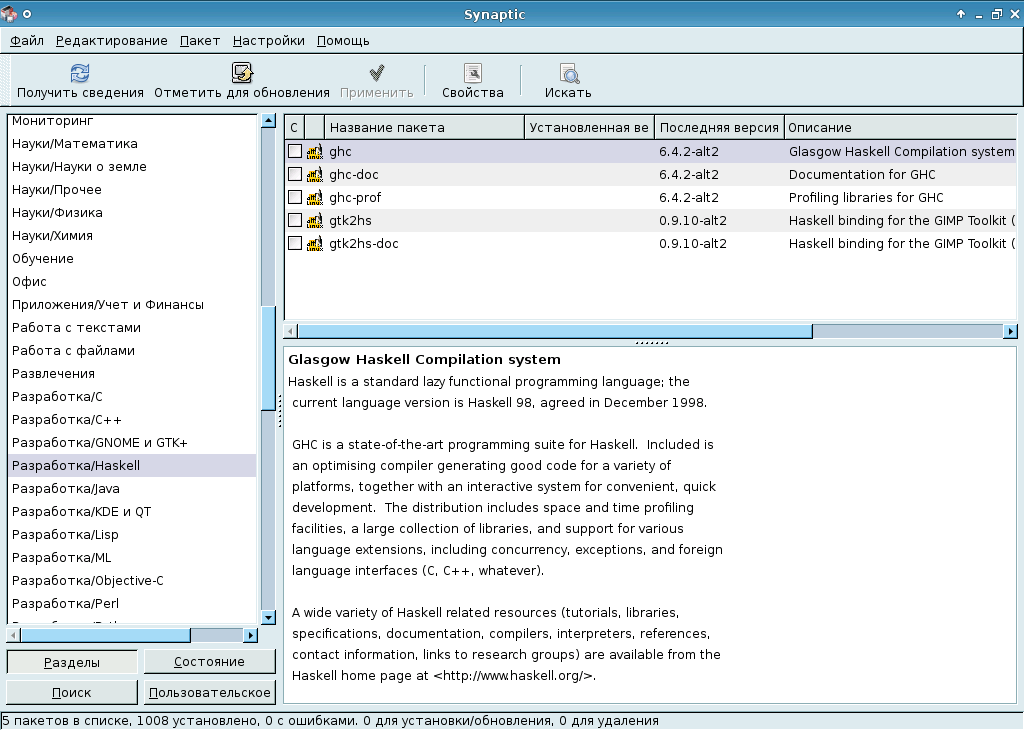Click the ghc package distribution icon
1024x730 pixels.
coord(315,152)
